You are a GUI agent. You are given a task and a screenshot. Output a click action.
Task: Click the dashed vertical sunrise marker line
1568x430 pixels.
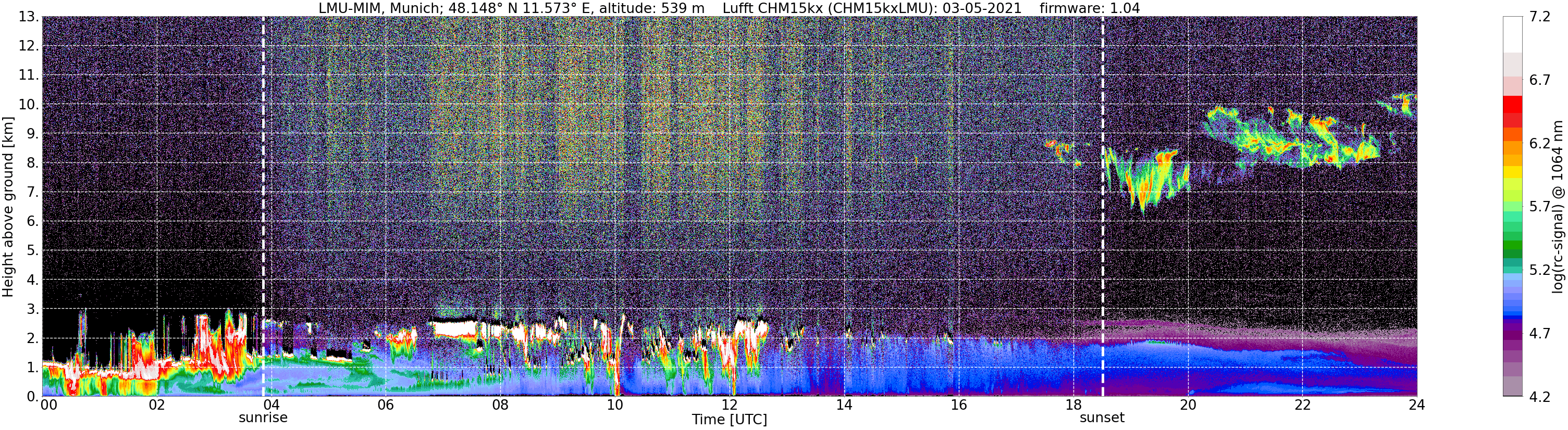[x=263, y=207]
